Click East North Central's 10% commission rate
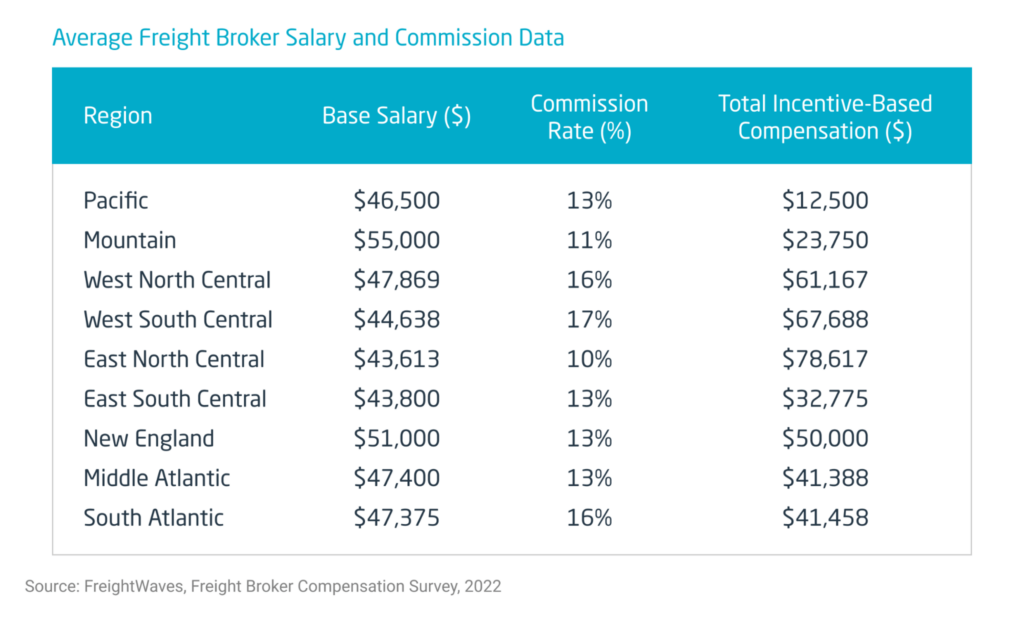The width and height of the screenshot is (1024, 623). tap(589, 359)
